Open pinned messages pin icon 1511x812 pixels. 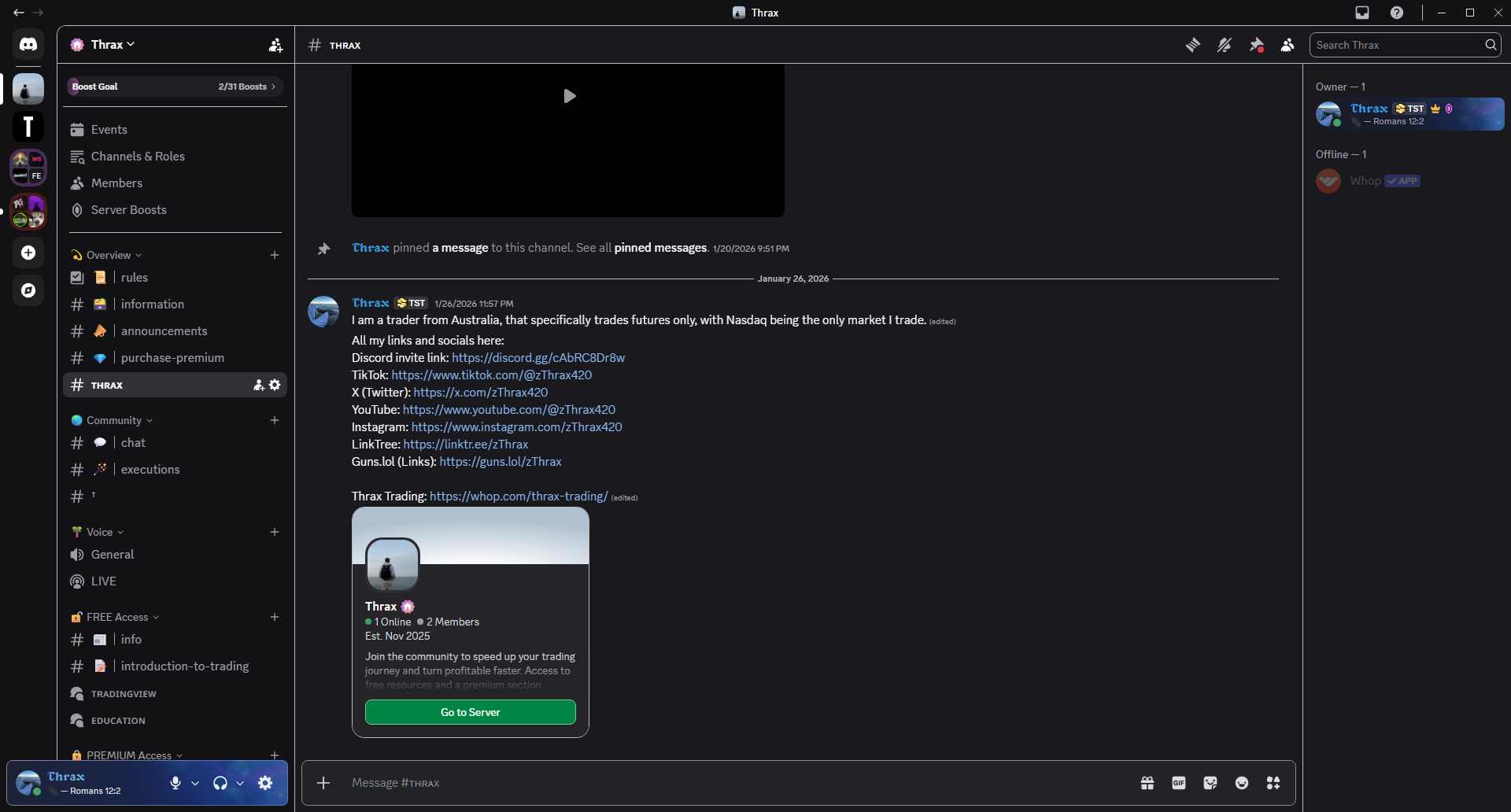click(x=1256, y=45)
